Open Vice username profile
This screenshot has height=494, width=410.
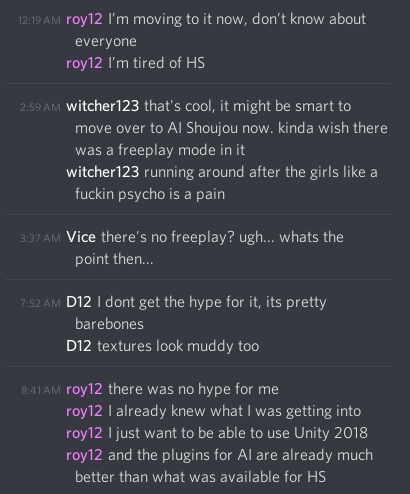(x=81, y=237)
